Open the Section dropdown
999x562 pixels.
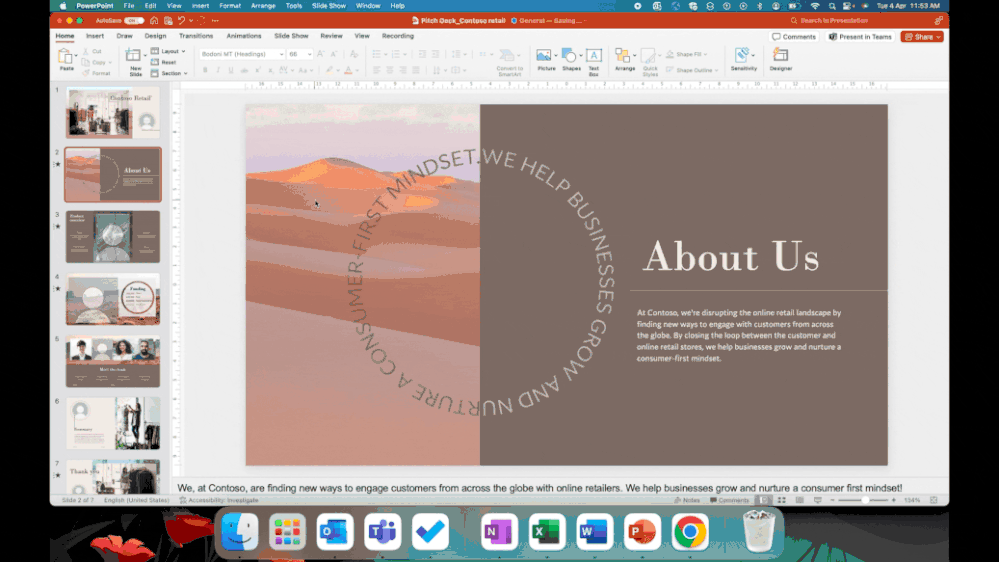pyautogui.click(x=169, y=73)
